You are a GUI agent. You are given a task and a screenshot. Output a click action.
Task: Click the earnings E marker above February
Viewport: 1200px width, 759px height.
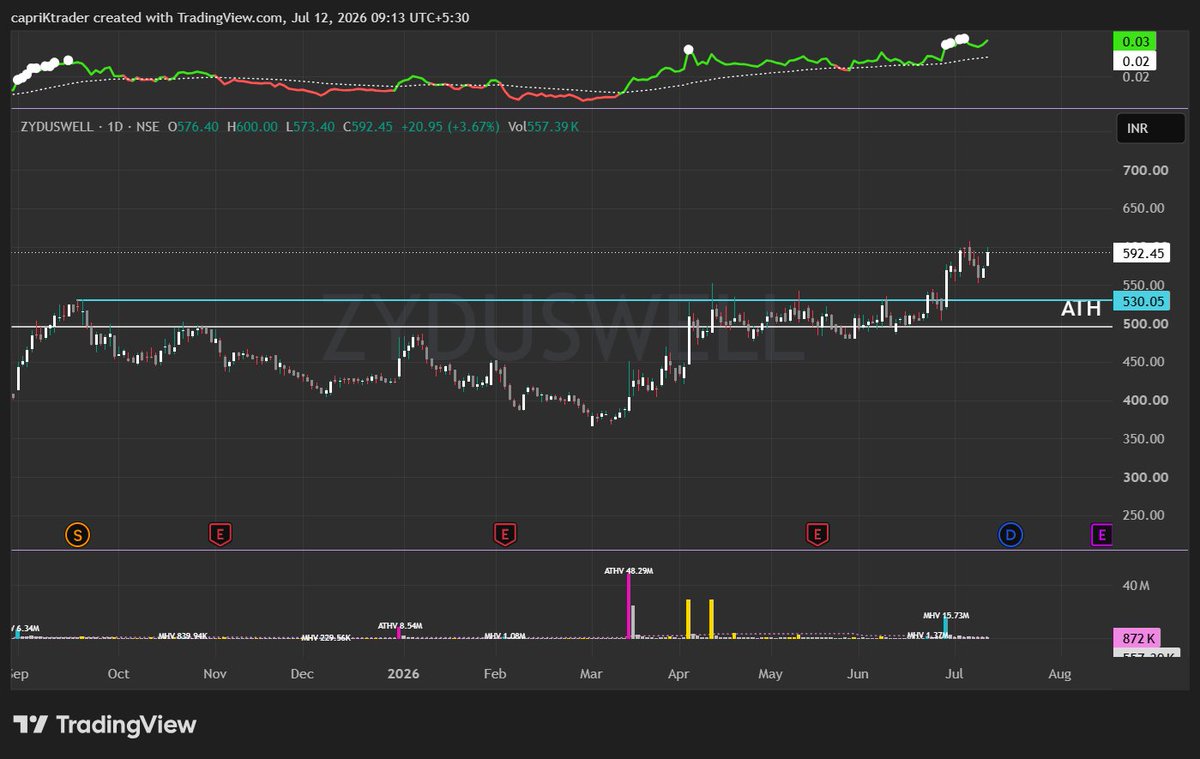click(x=505, y=535)
